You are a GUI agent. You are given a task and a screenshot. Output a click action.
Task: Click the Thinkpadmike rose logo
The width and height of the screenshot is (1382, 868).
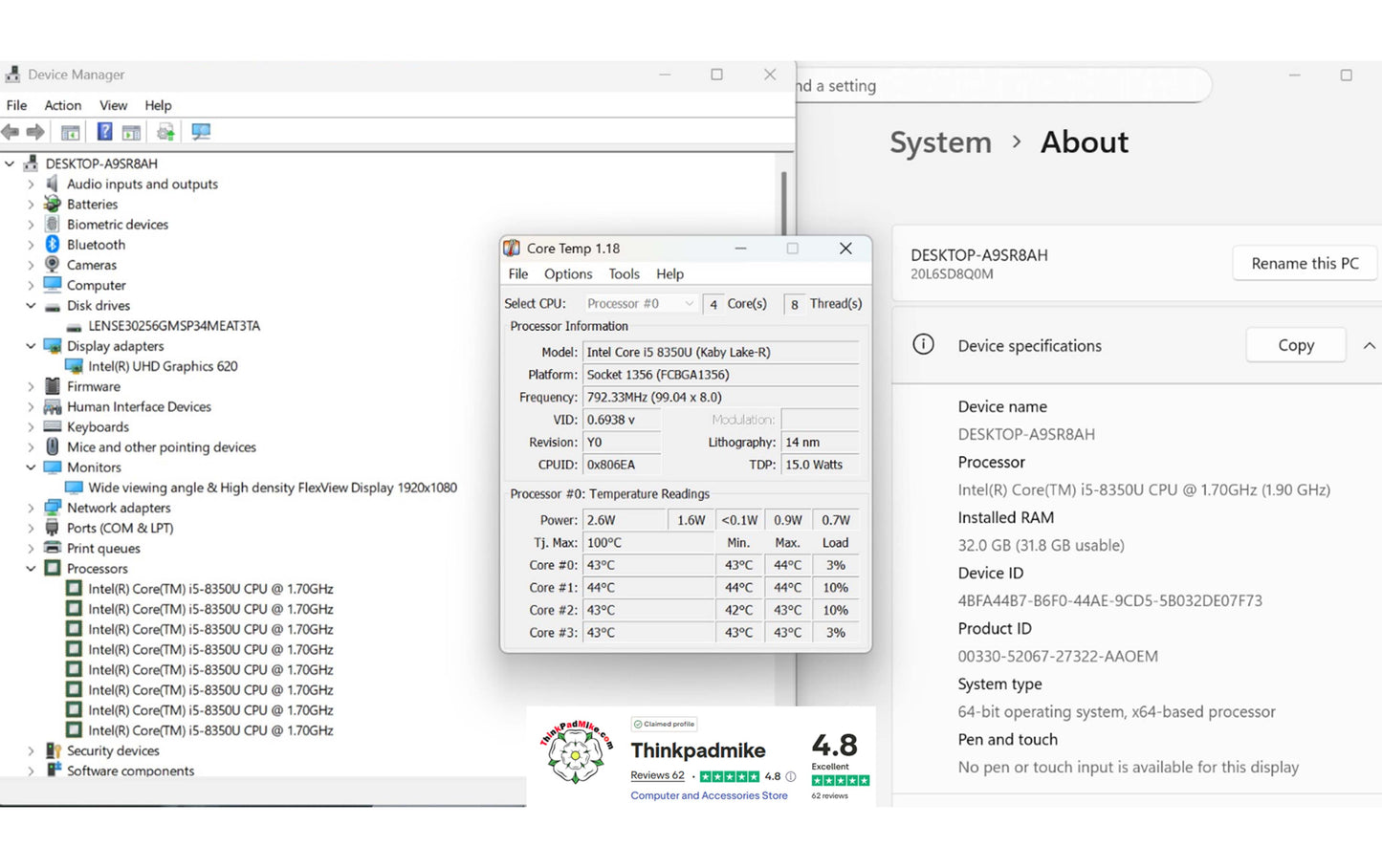coord(576,752)
